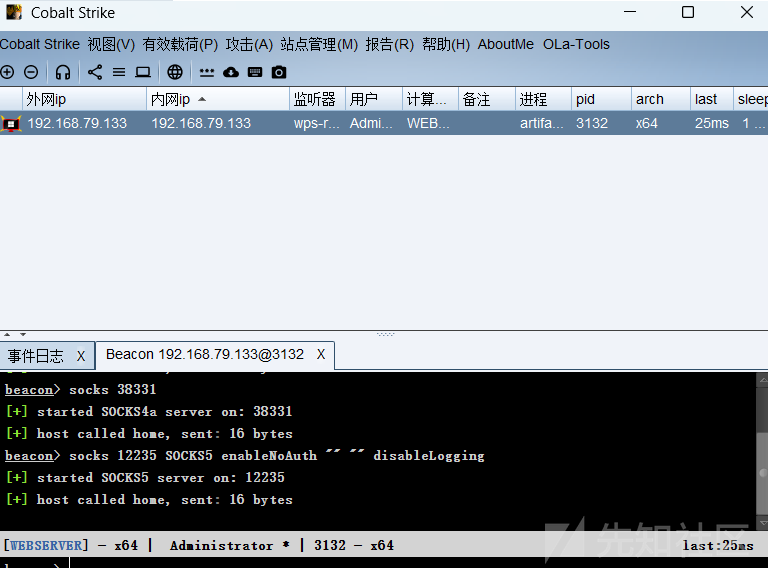
Task: Maximize the Cobalt Strike window
Action: [688, 12]
